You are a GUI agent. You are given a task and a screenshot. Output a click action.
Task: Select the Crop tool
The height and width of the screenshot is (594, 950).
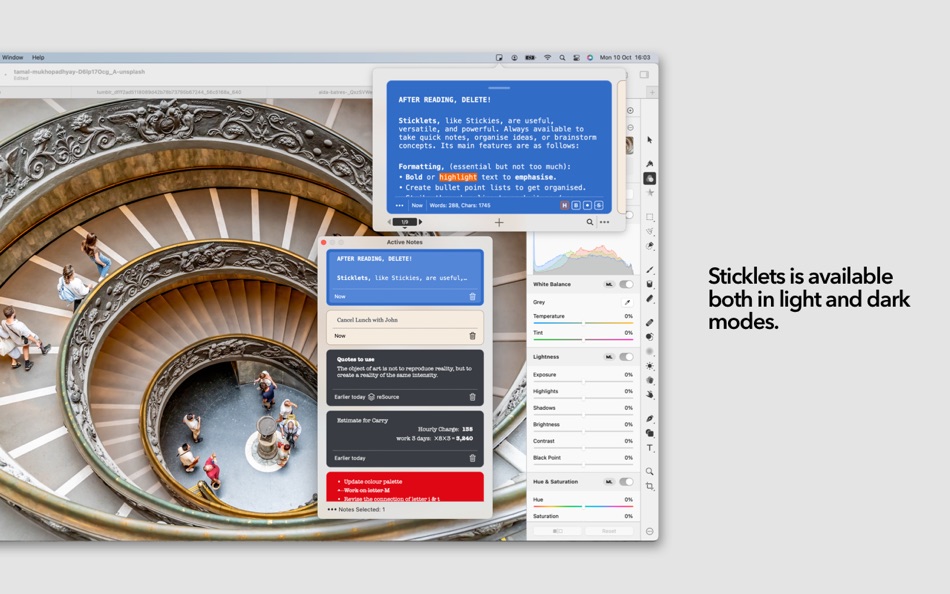pos(649,486)
